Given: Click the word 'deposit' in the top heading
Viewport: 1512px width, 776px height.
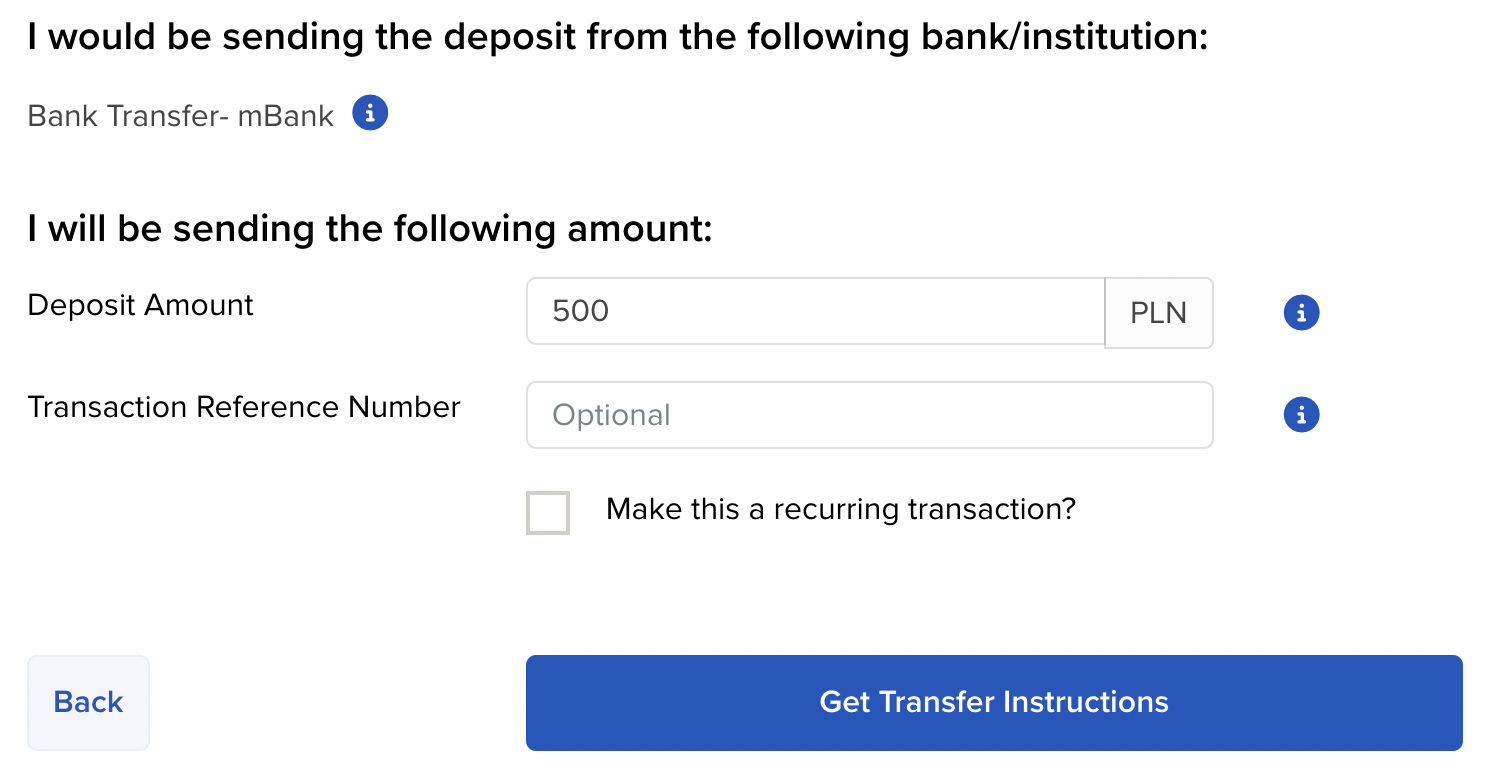Looking at the screenshot, I should [505, 38].
